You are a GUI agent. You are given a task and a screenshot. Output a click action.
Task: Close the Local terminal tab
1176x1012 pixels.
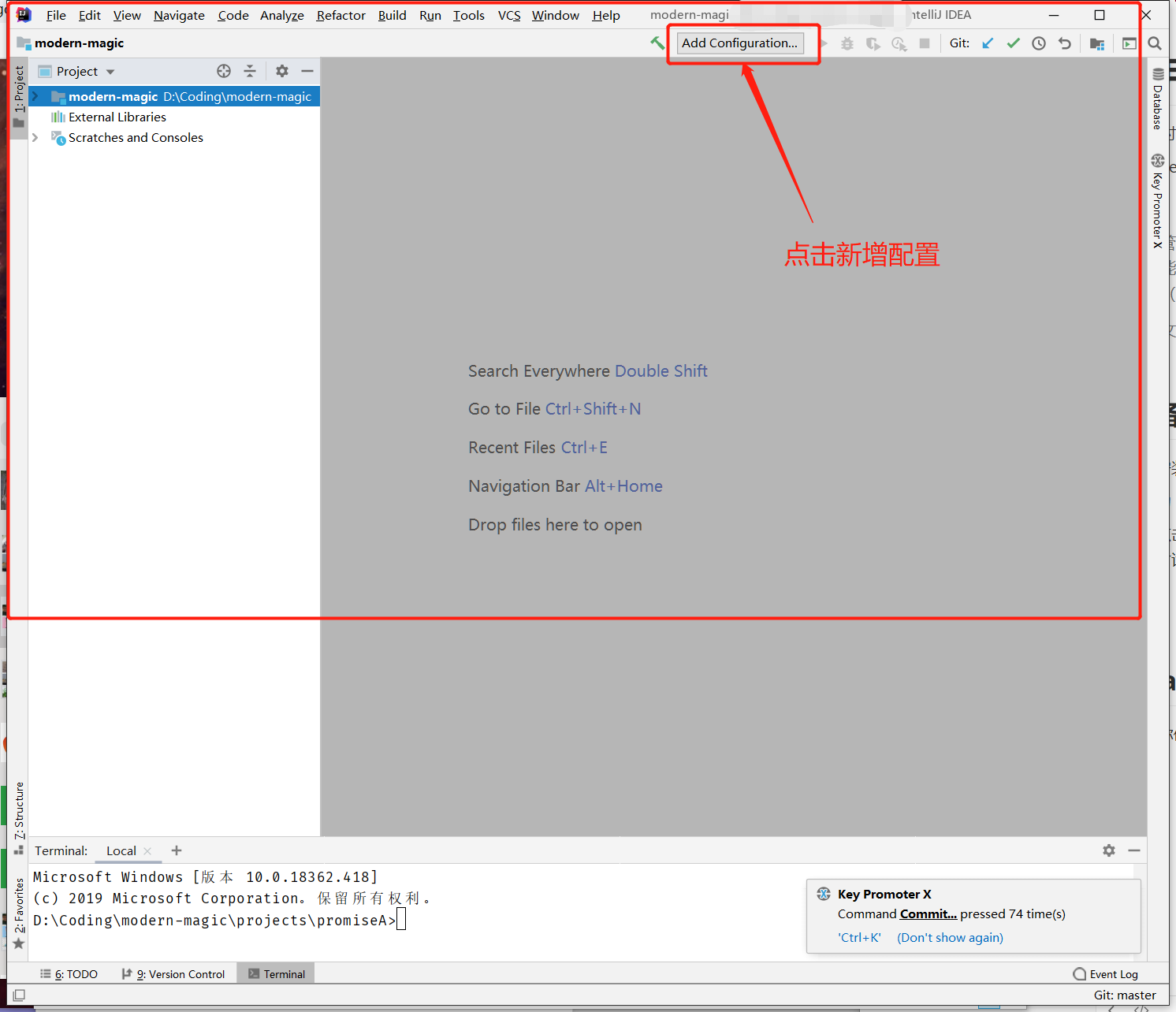pos(147,851)
